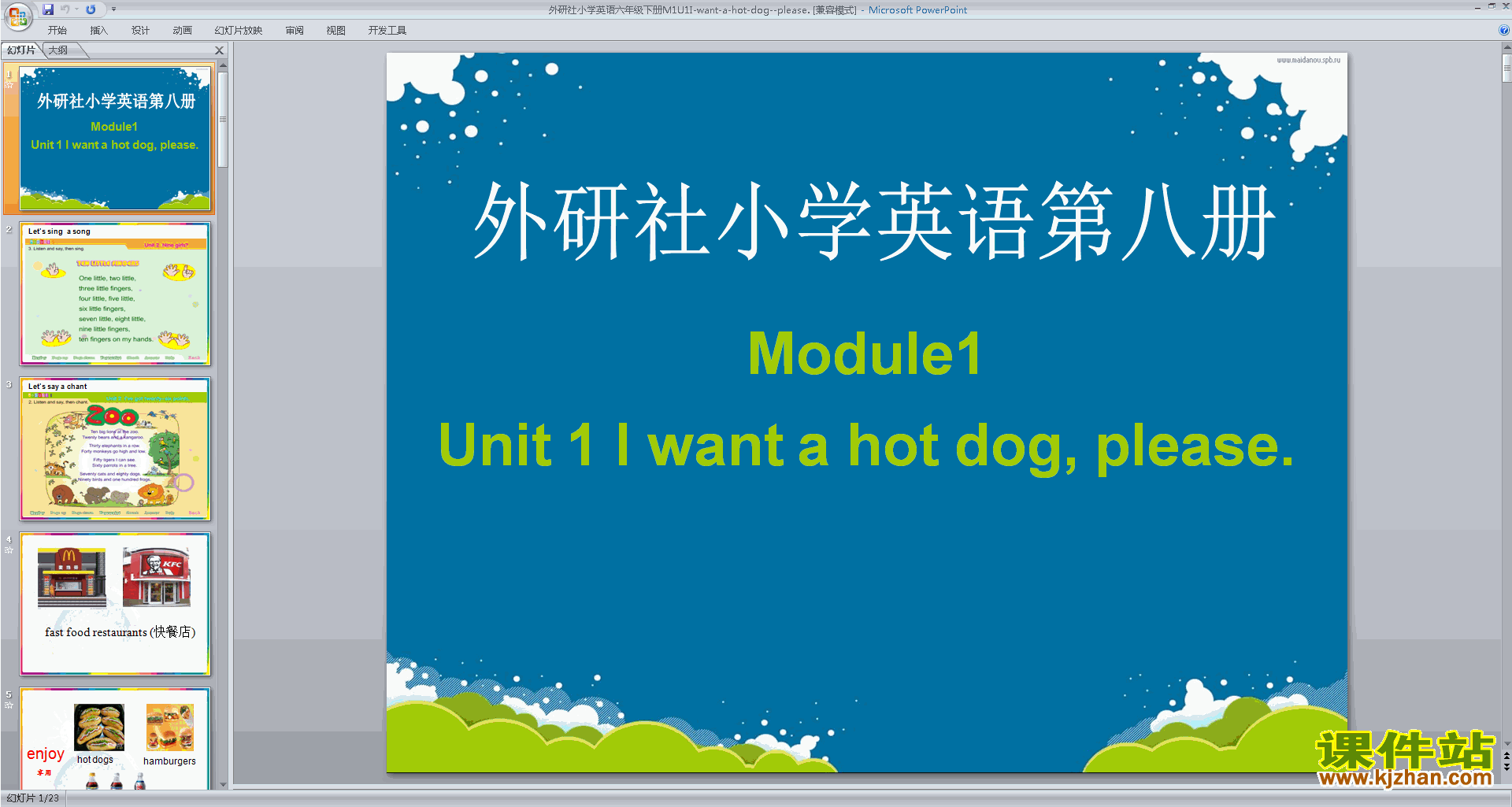This screenshot has height=807, width=1512.
Task: Select slide 3 thumbnail 'Let's say a chant'
Action: pyautogui.click(x=115, y=448)
